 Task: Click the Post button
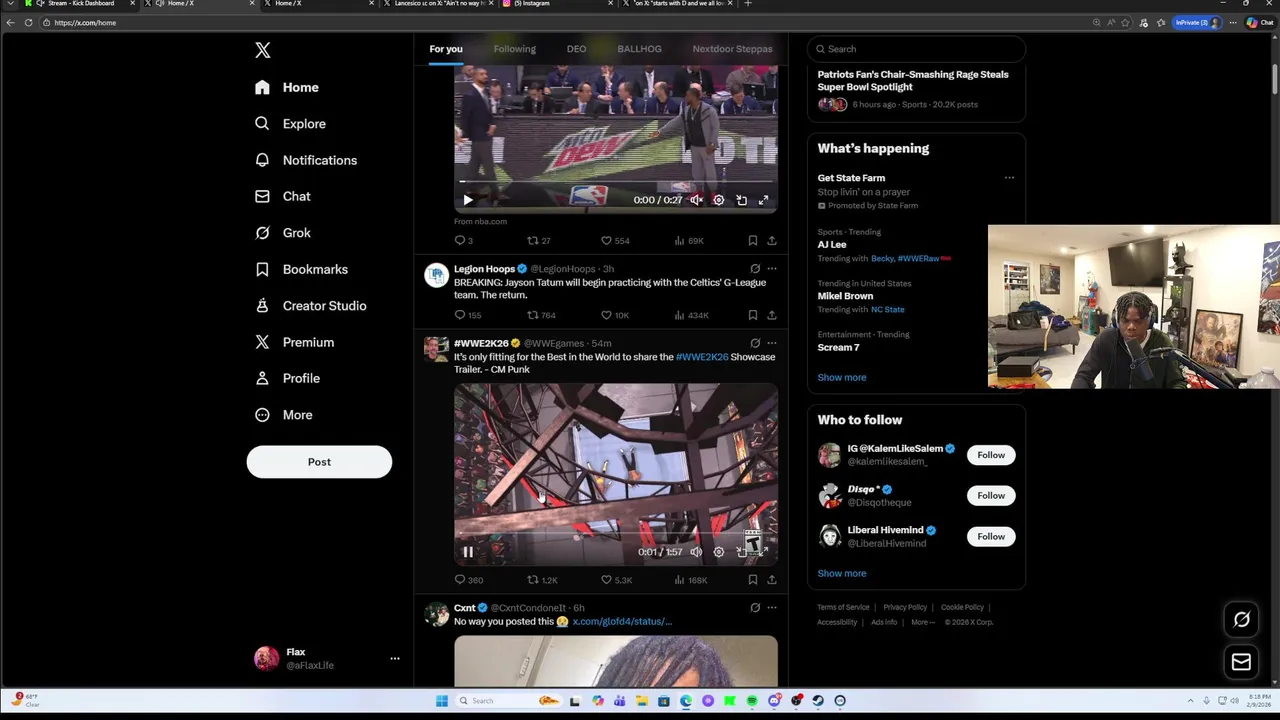click(x=319, y=462)
